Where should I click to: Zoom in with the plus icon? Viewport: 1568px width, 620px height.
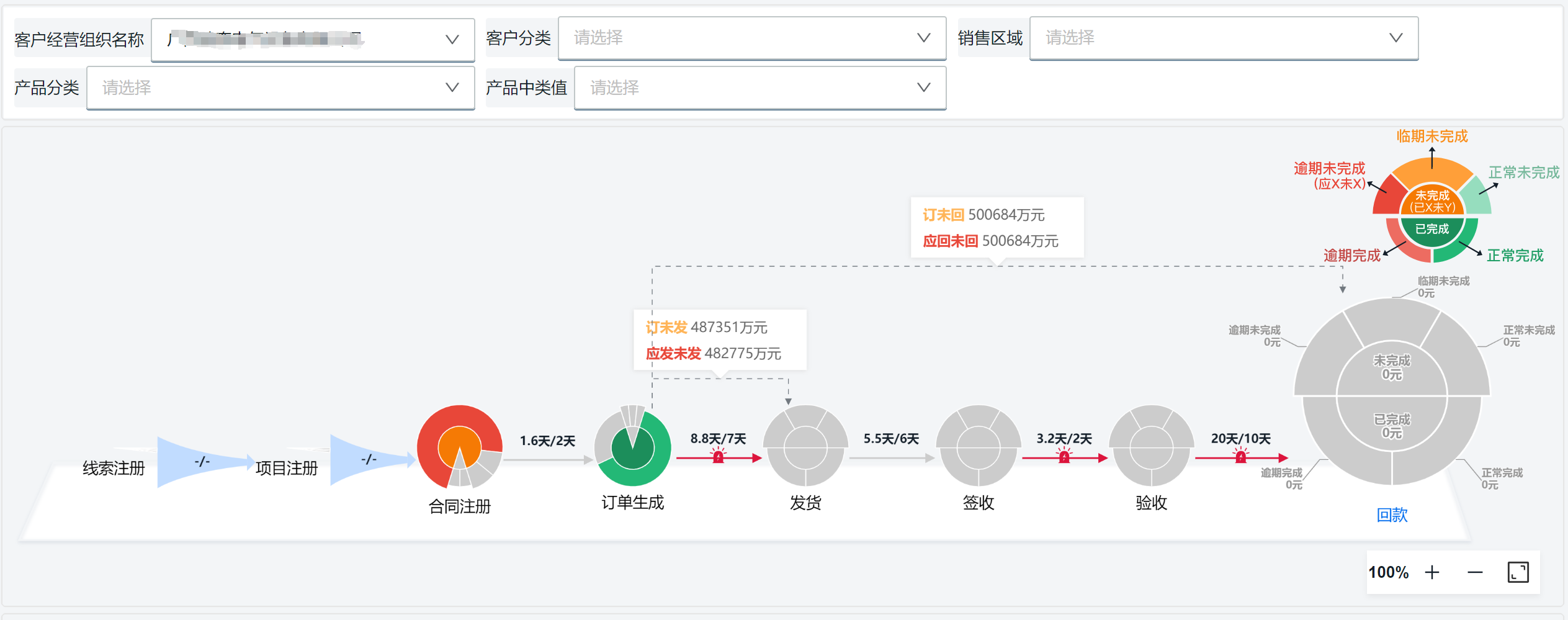(1432, 572)
